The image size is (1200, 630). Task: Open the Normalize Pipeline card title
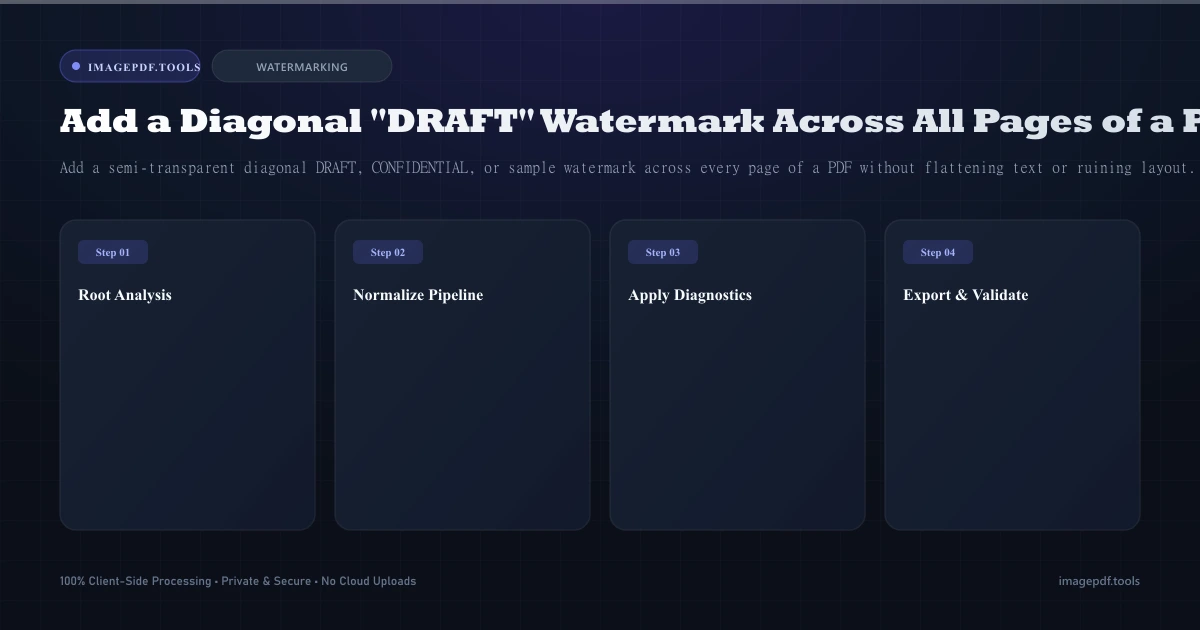tap(418, 295)
